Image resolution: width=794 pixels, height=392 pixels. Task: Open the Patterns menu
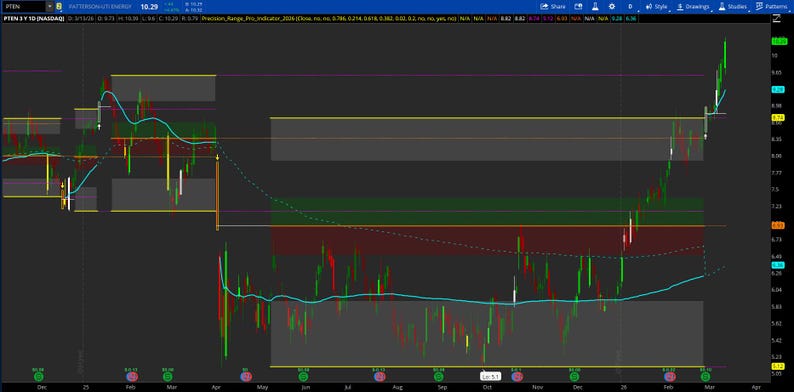[771, 7]
